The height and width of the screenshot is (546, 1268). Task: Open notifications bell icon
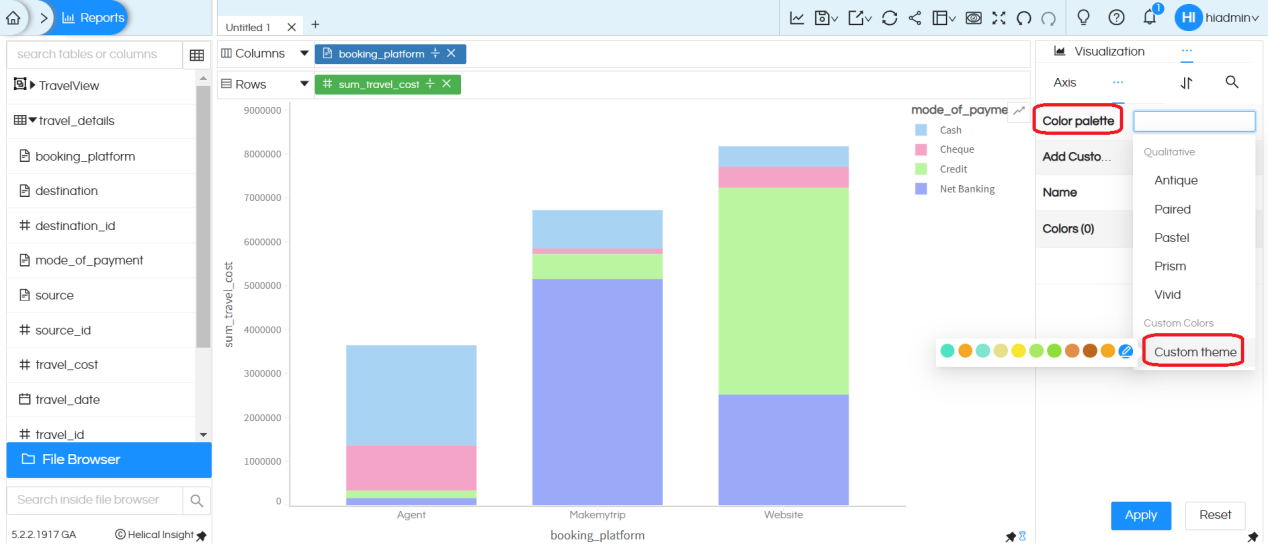click(1150, 17)
